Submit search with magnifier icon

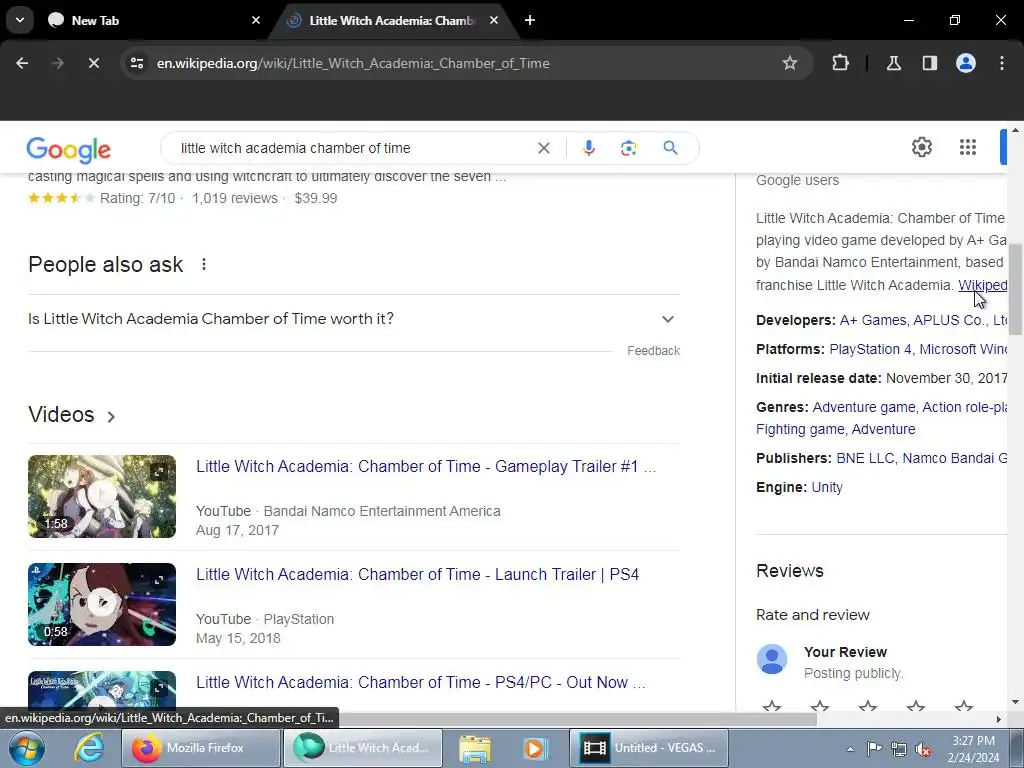670,148
